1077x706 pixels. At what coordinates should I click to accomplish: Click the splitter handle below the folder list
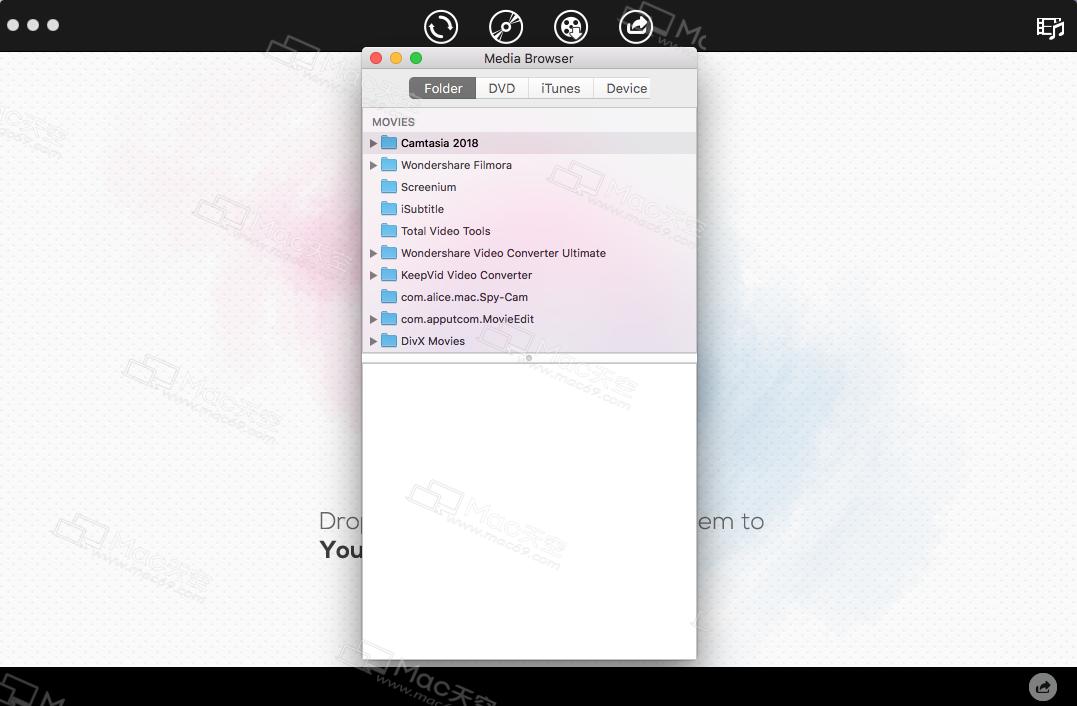point(529,356)
